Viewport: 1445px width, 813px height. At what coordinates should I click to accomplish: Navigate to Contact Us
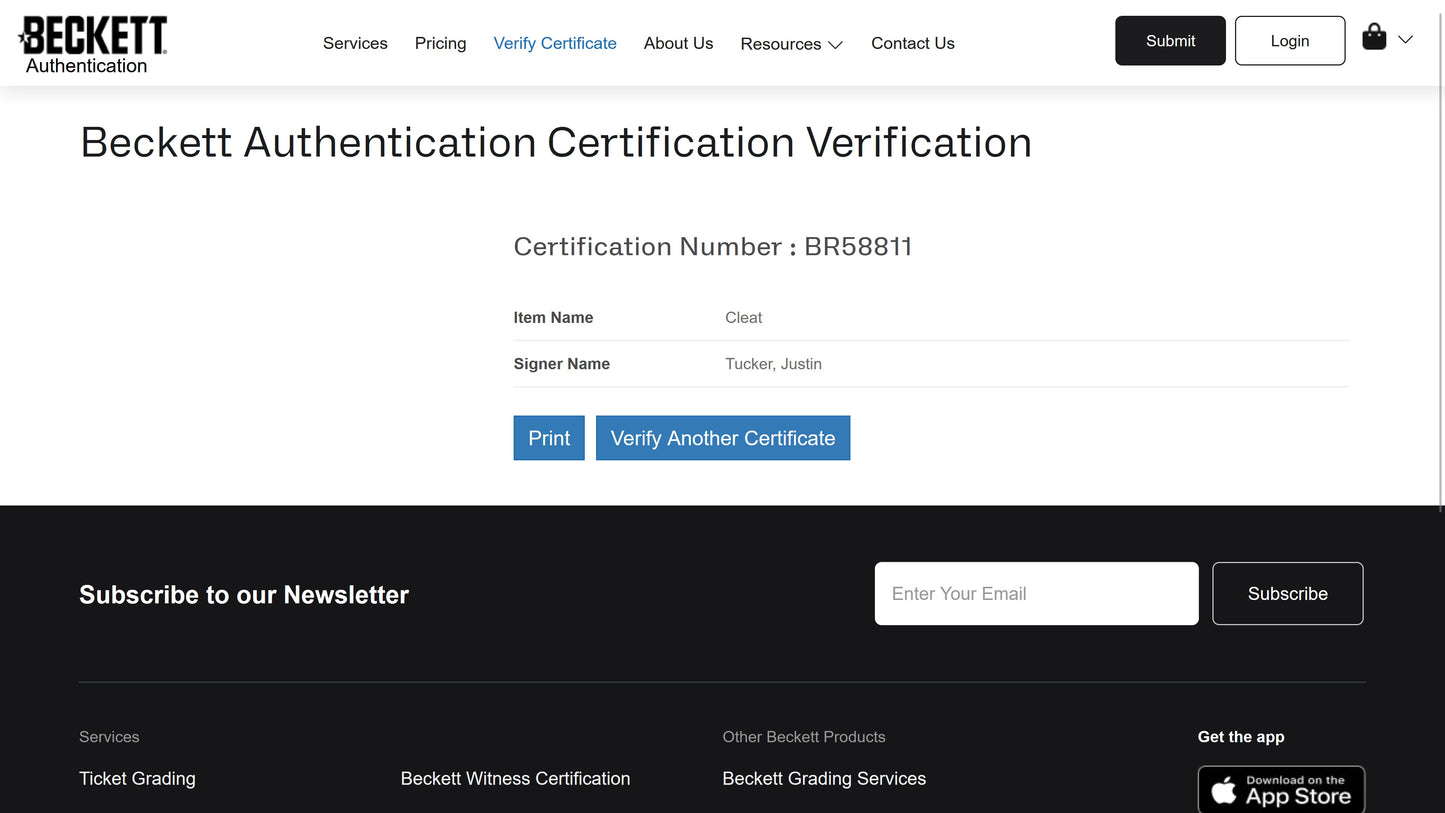[x=913, y=43]
